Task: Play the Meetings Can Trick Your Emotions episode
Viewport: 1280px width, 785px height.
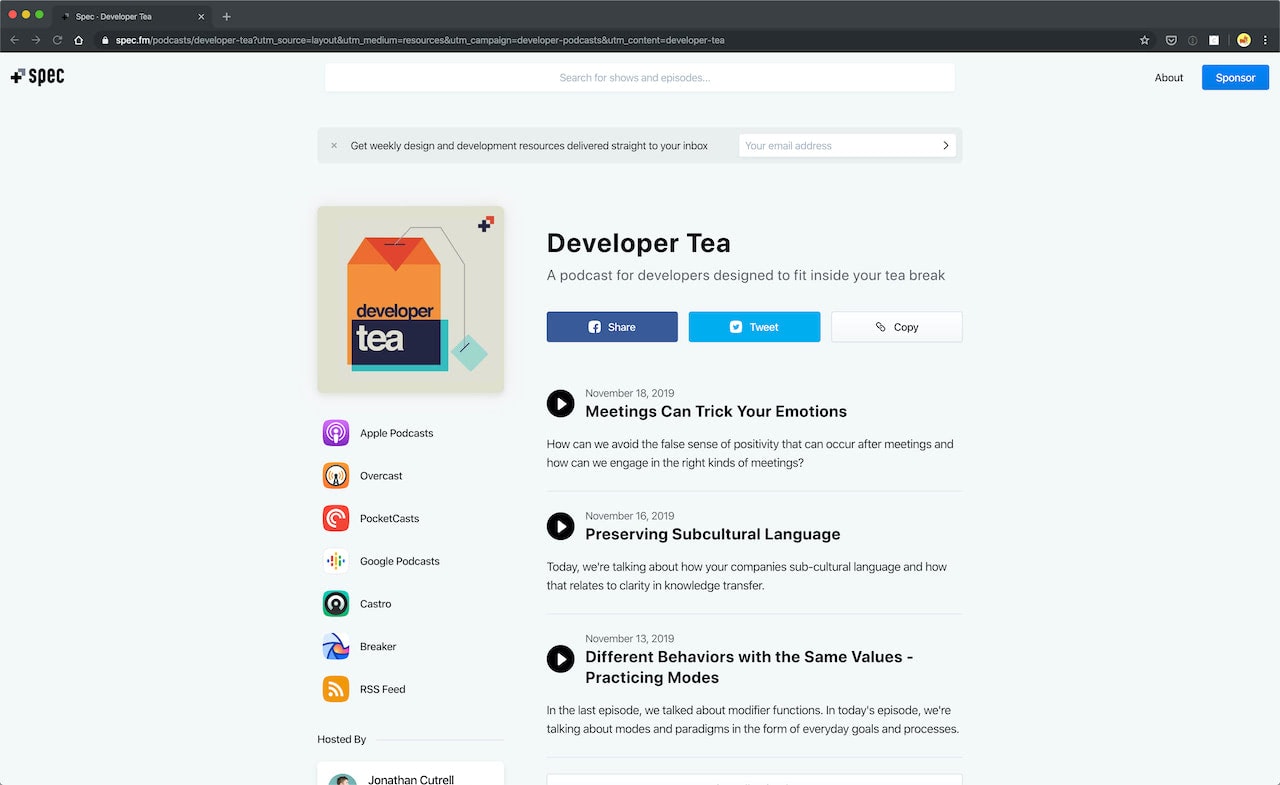Action: pos(560,403)
